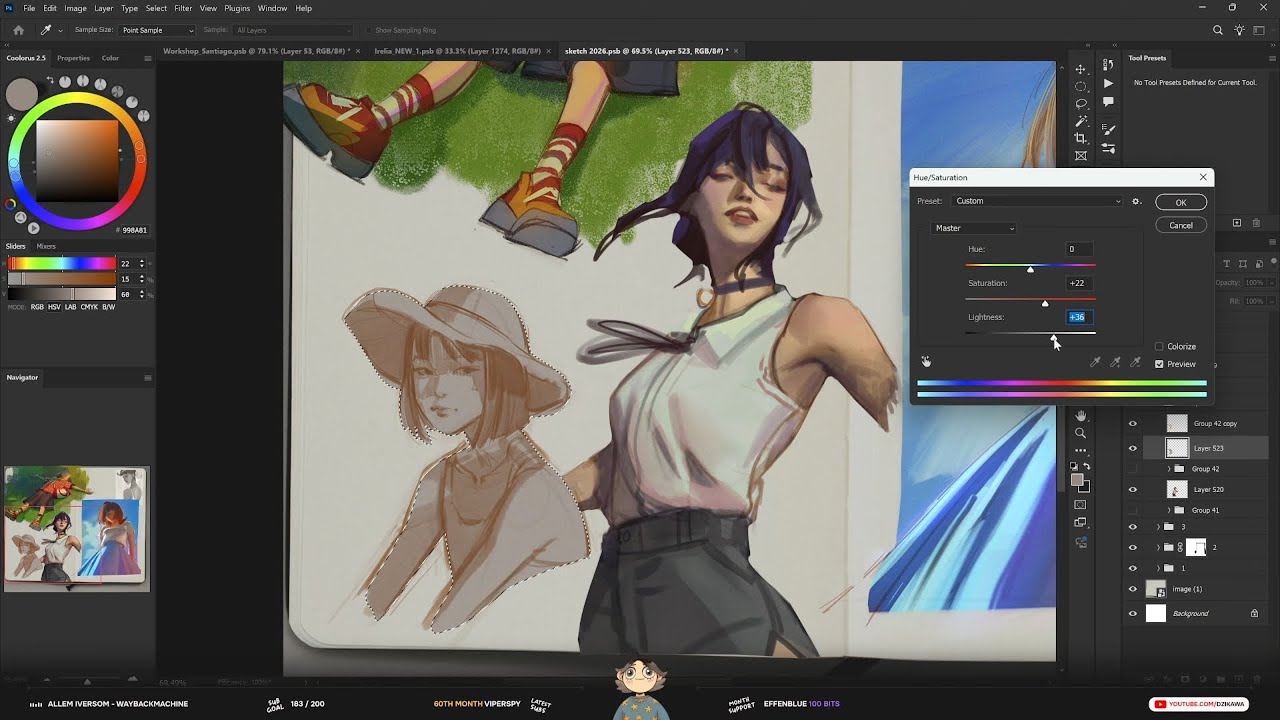Select CMYK color mode

tap(89, 307)
